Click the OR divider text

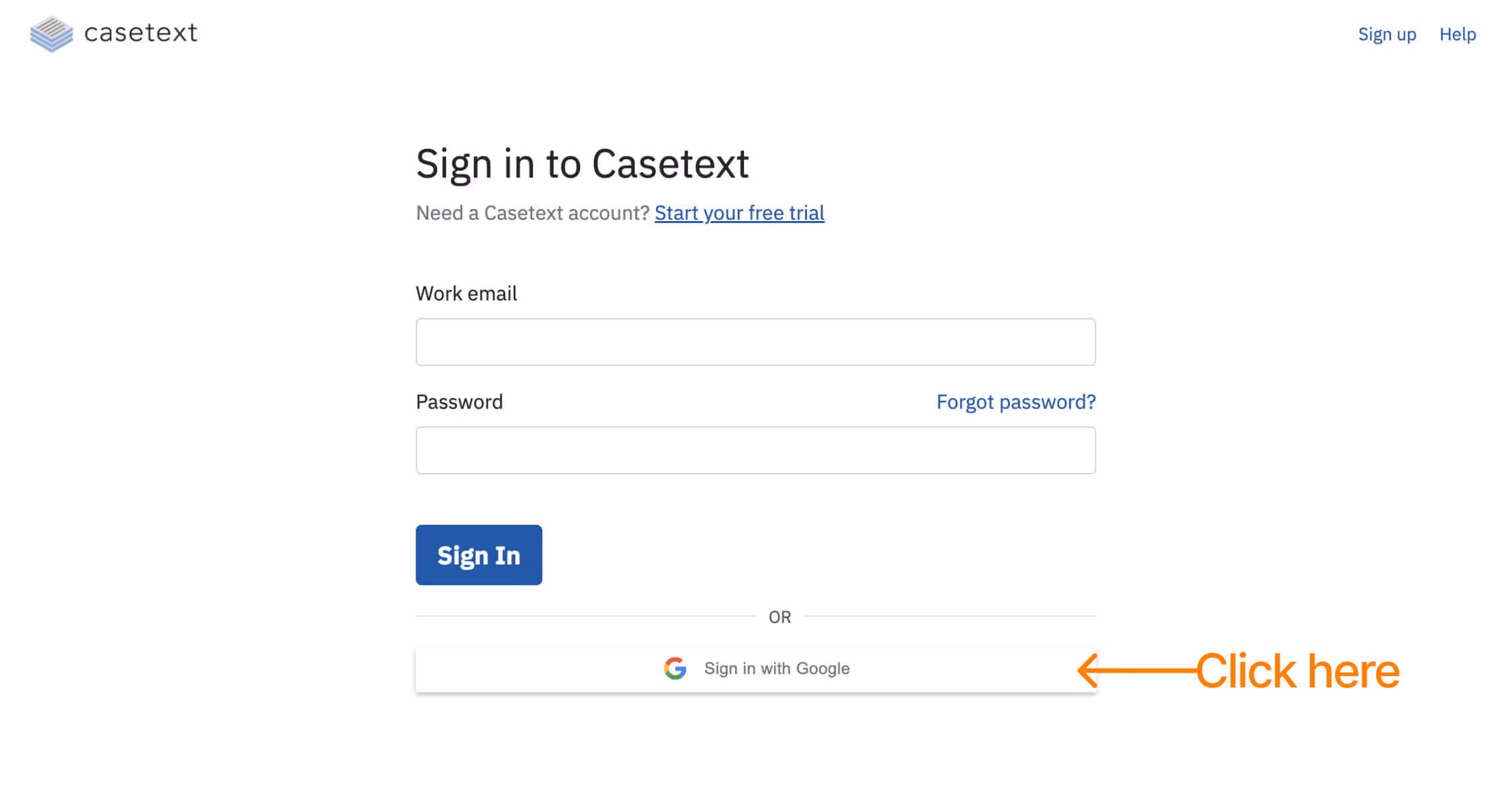tap(780, 616)
